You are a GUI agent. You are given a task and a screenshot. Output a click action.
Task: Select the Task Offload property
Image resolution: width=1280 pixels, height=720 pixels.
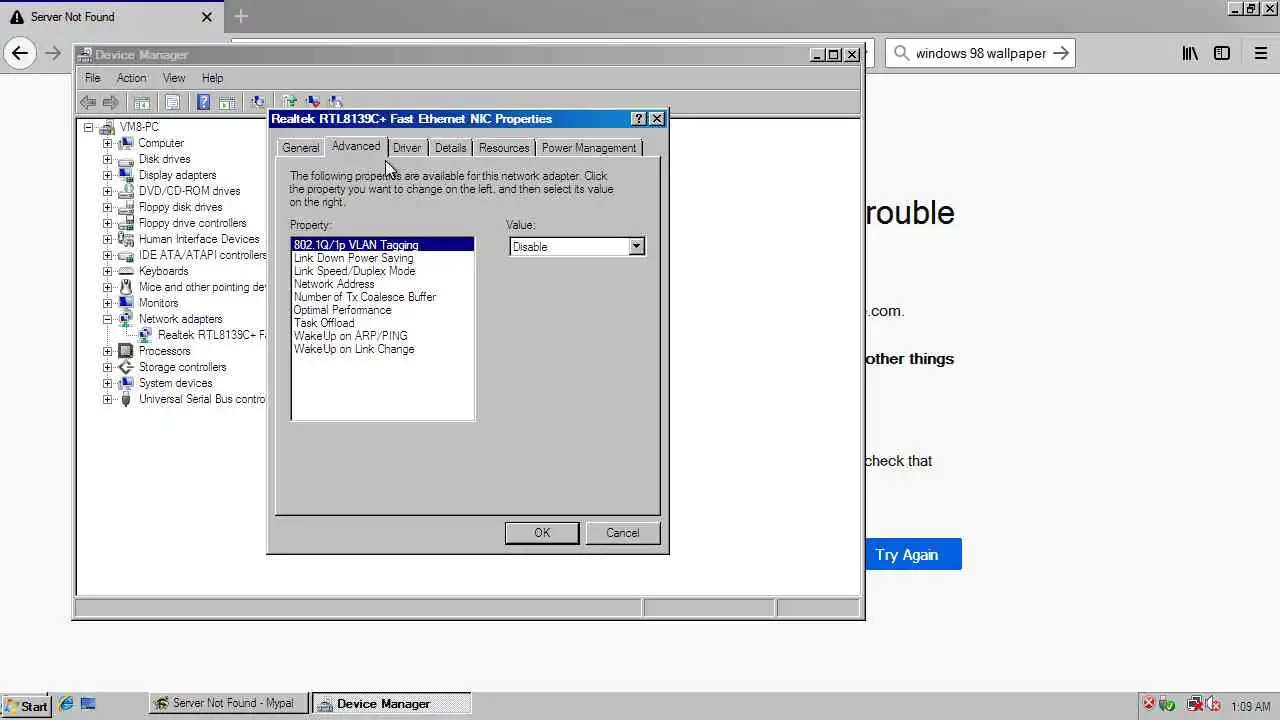(324, 323)
